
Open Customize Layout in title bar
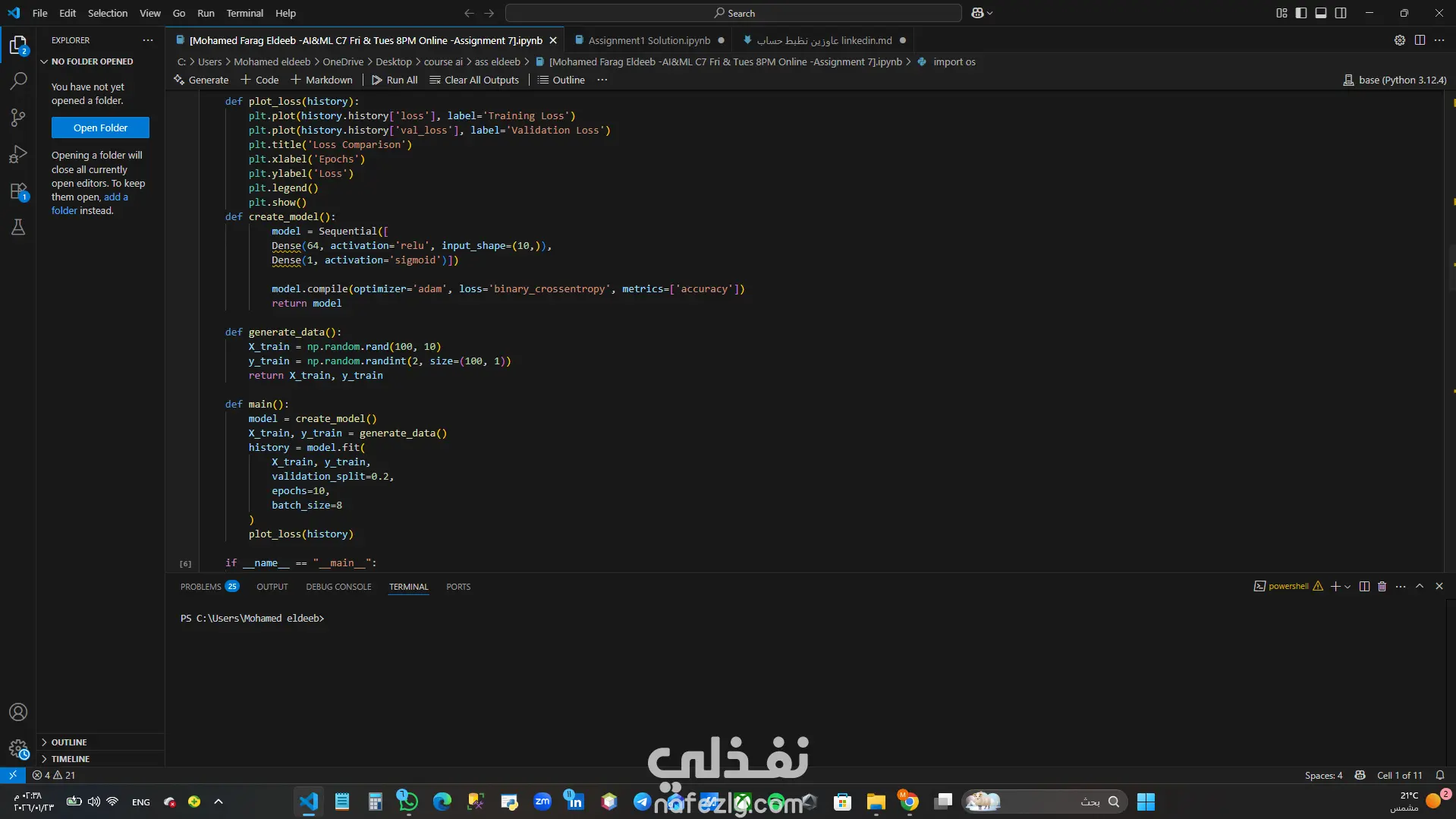[x=1281, y=13]
